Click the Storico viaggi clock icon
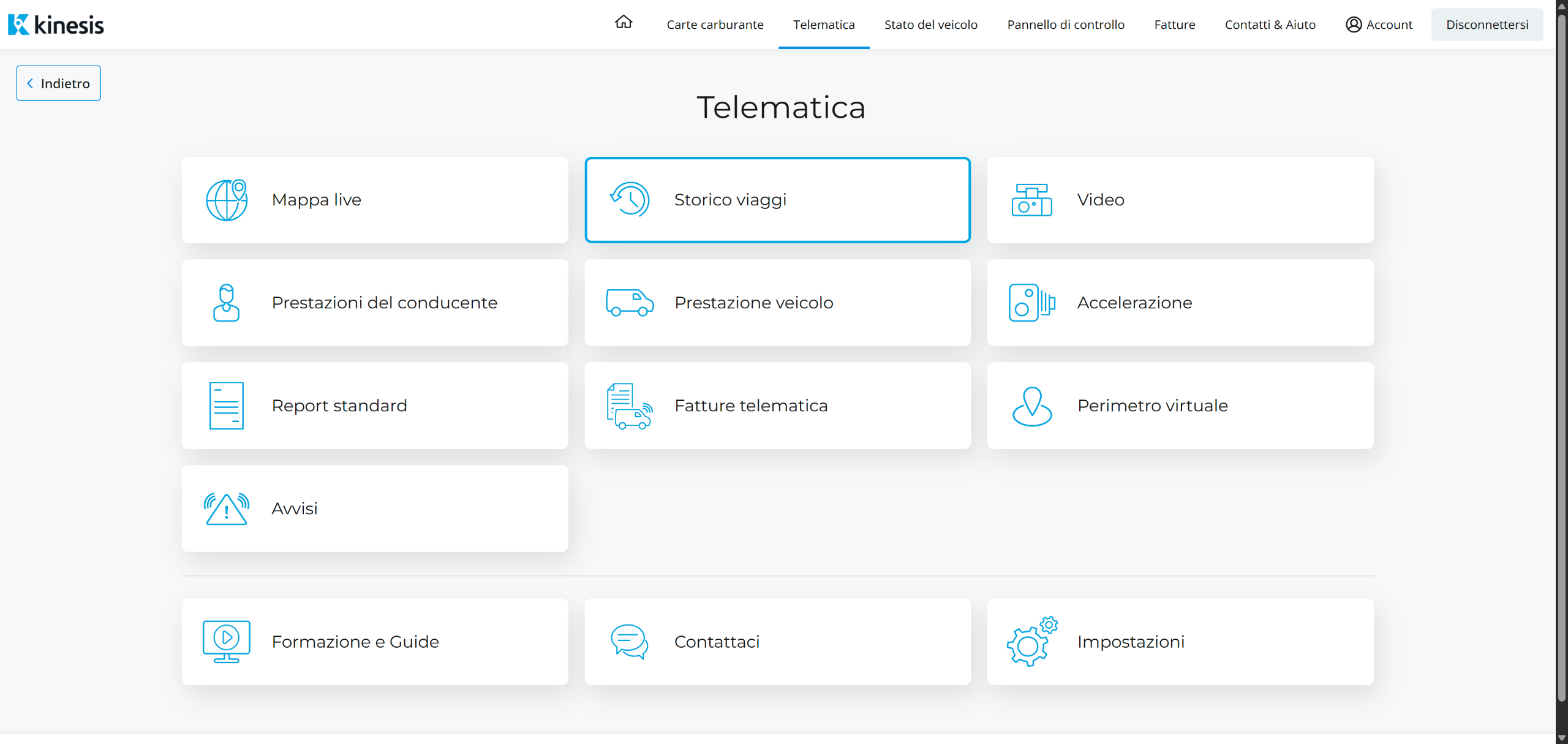 629,200
